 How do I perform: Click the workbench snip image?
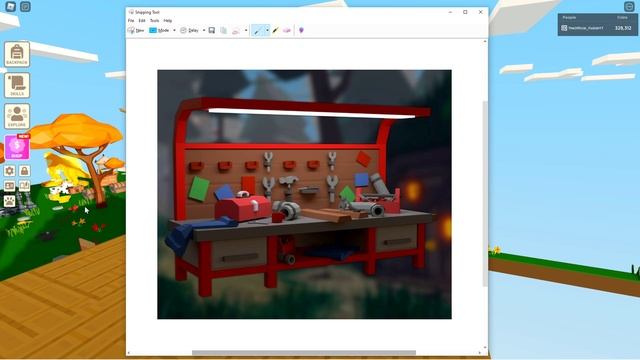point(304,194)
